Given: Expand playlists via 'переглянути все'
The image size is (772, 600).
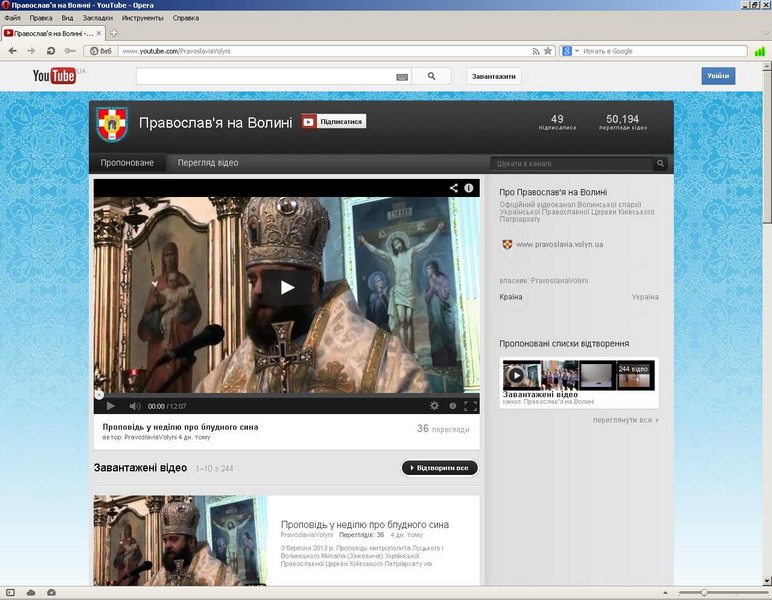Looking at the screenshot, I should coord(625,420).
